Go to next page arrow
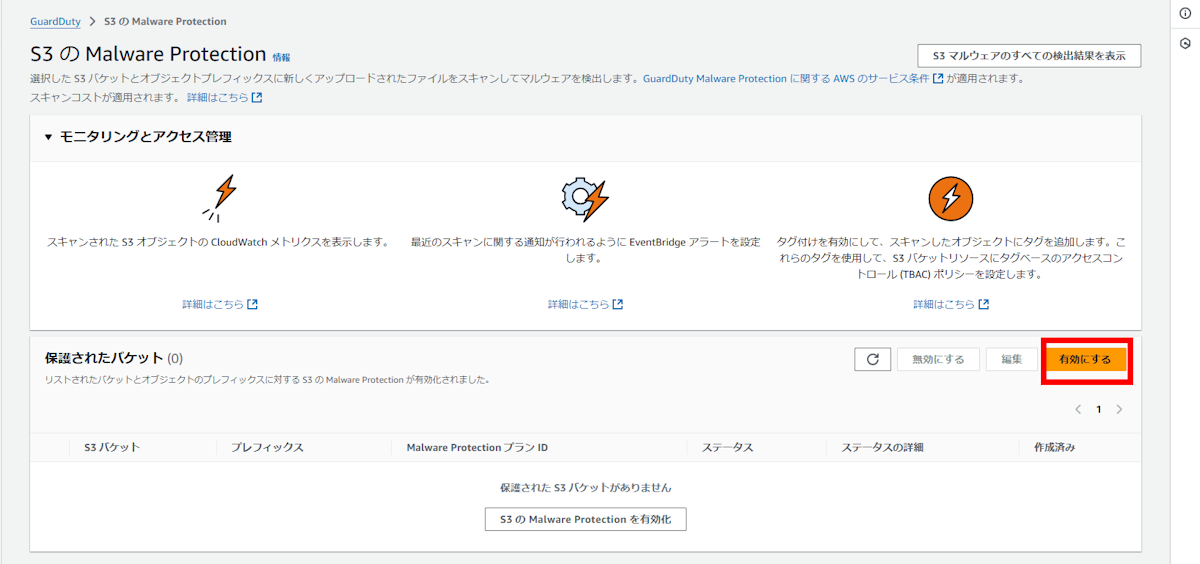The image size is (1200, 564). [x=1119, y=409]
